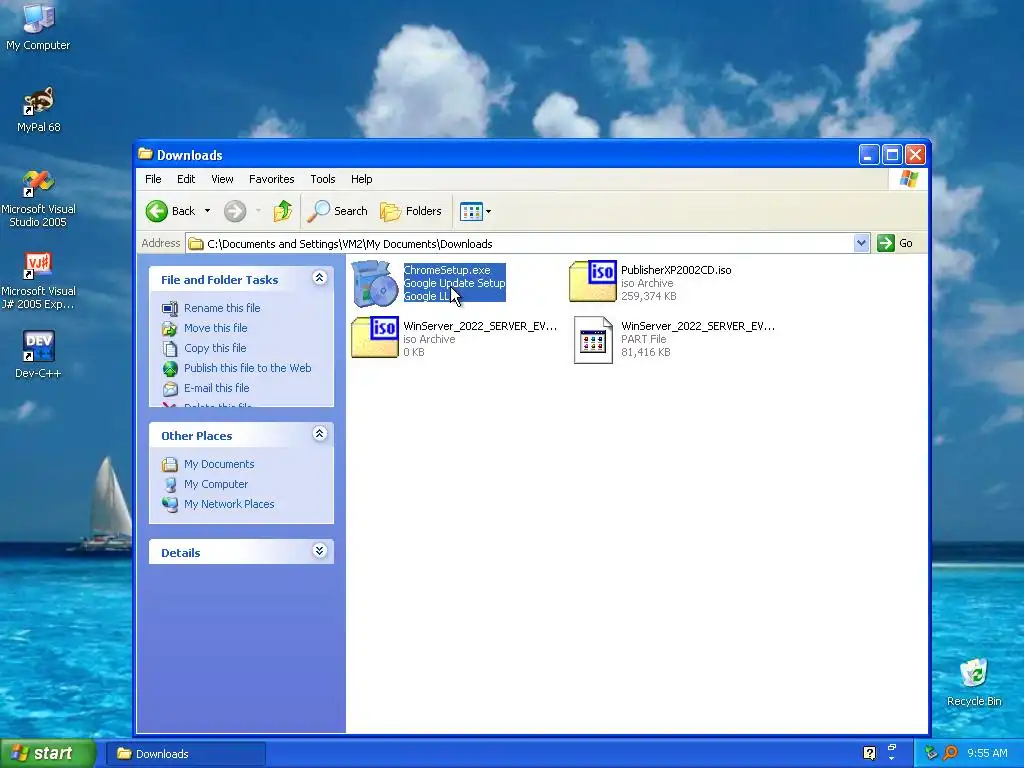Open Microsoft Visual J# 2005 Express shortcut
The width and height of the screenshot is (1024, 768).
coord(38,281)
